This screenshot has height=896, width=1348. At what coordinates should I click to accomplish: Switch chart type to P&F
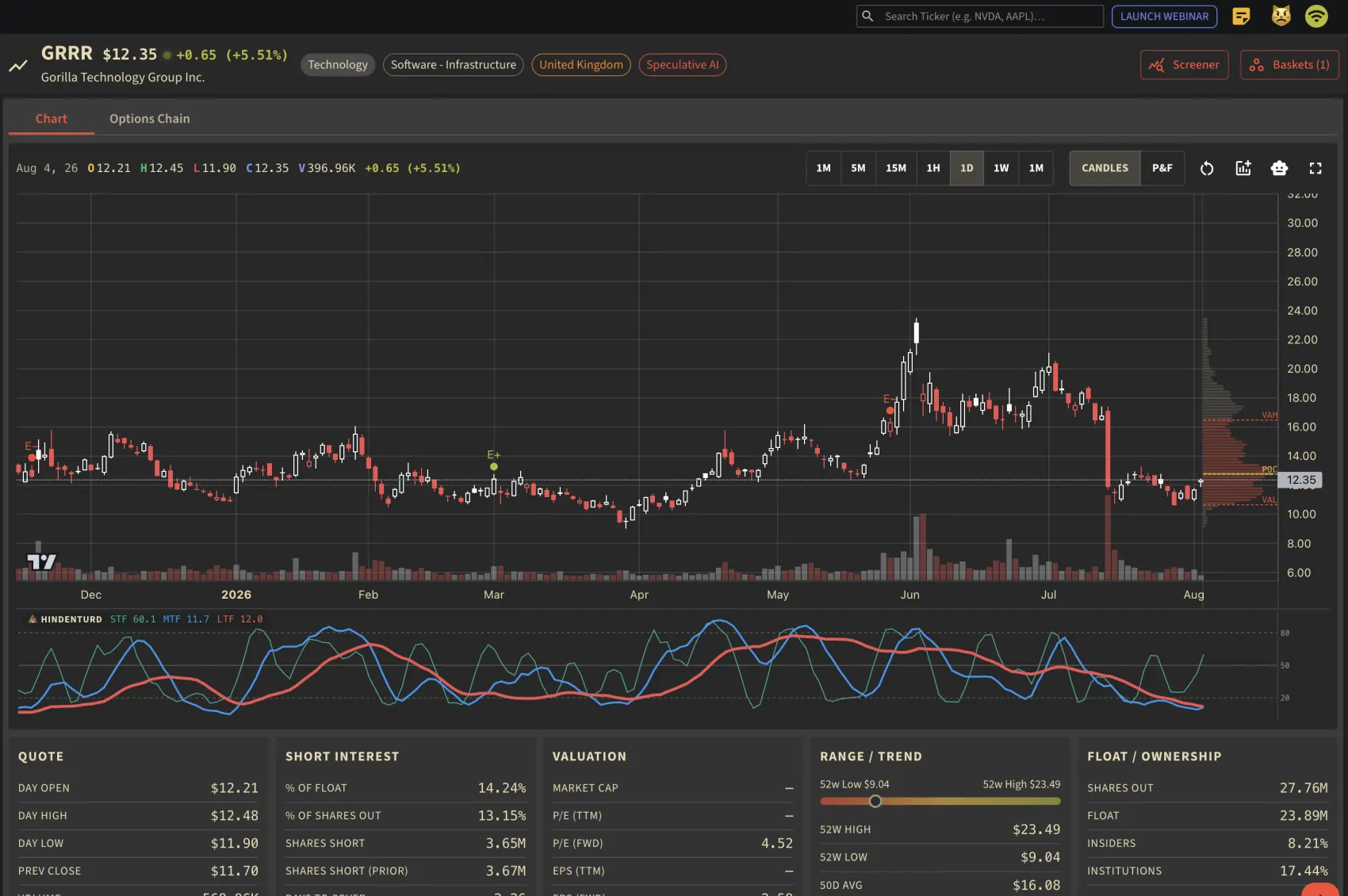click(x=1162, y=168)
